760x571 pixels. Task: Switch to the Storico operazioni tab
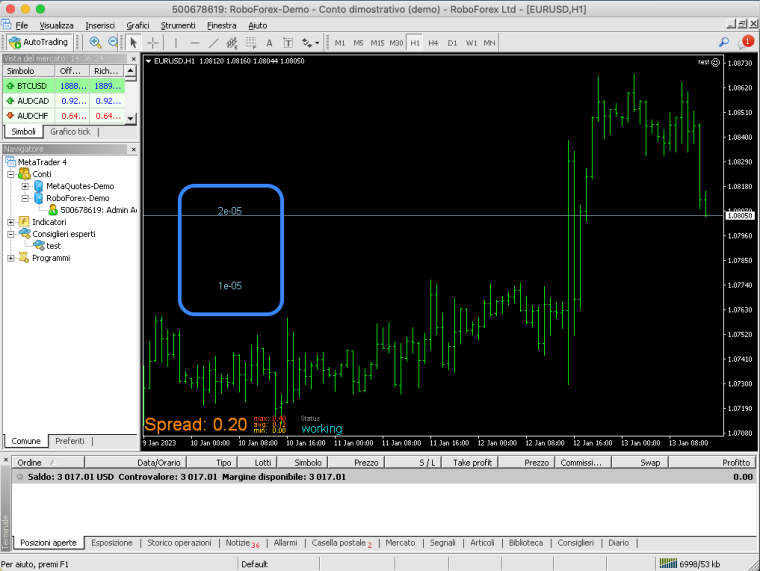coord(179,543)
